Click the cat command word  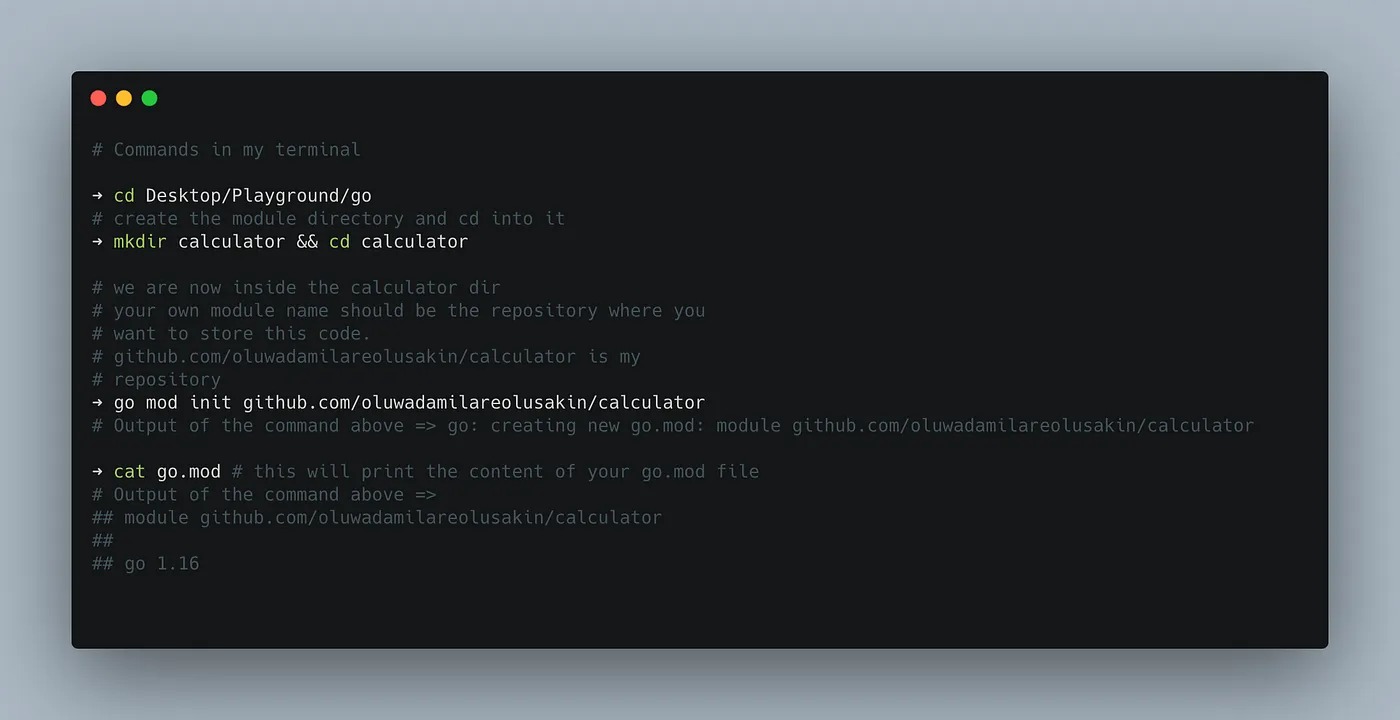(129, 472)
